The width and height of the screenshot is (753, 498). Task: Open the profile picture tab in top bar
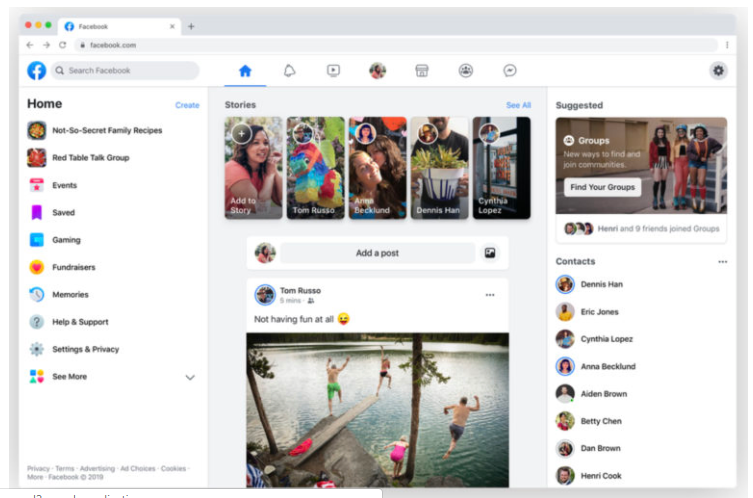377,71
